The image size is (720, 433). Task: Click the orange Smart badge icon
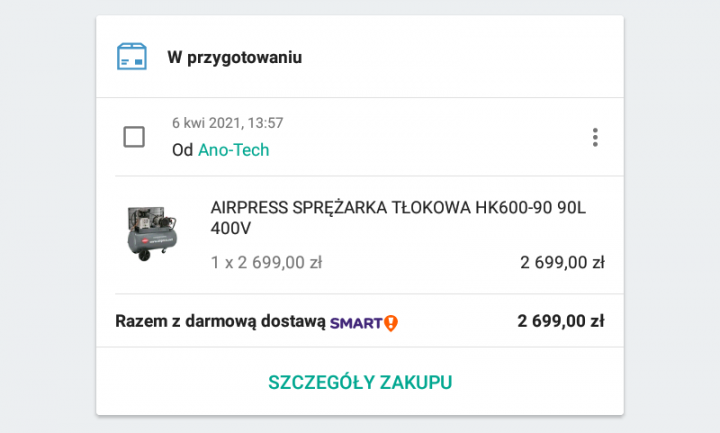pos(391,322)
